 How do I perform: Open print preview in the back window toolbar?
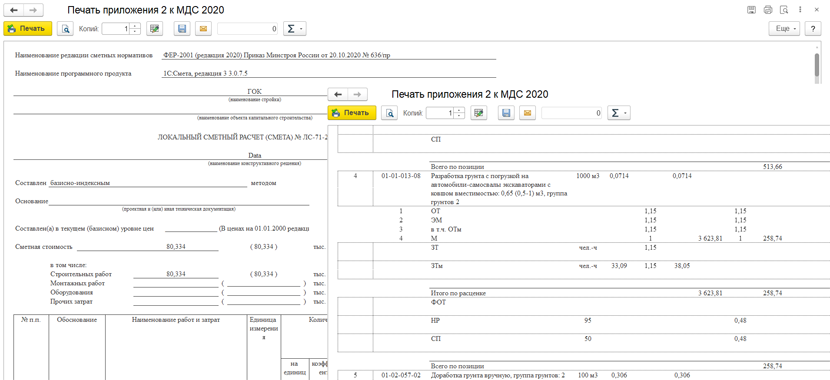(x=66, y=29)
